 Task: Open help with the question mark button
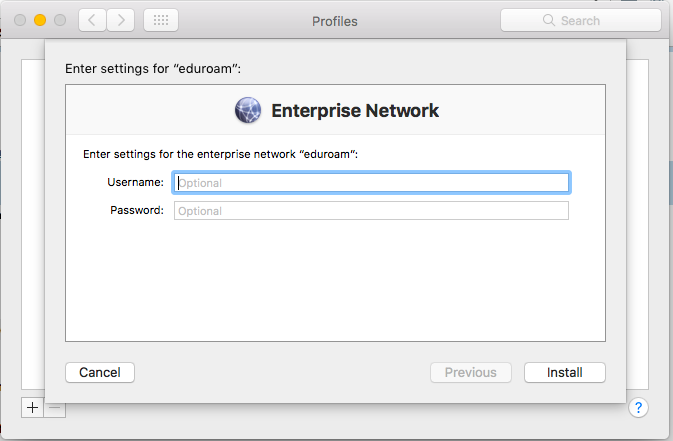[x=640, y=407]
